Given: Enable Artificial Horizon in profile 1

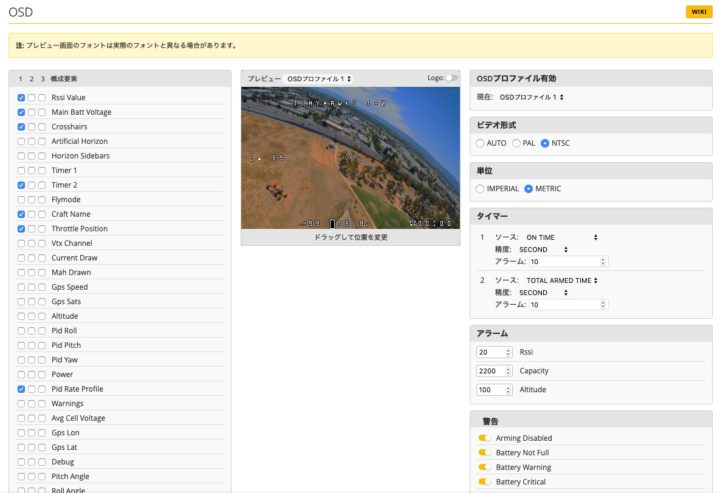Looking at the screenshot, I should (22, 142).
